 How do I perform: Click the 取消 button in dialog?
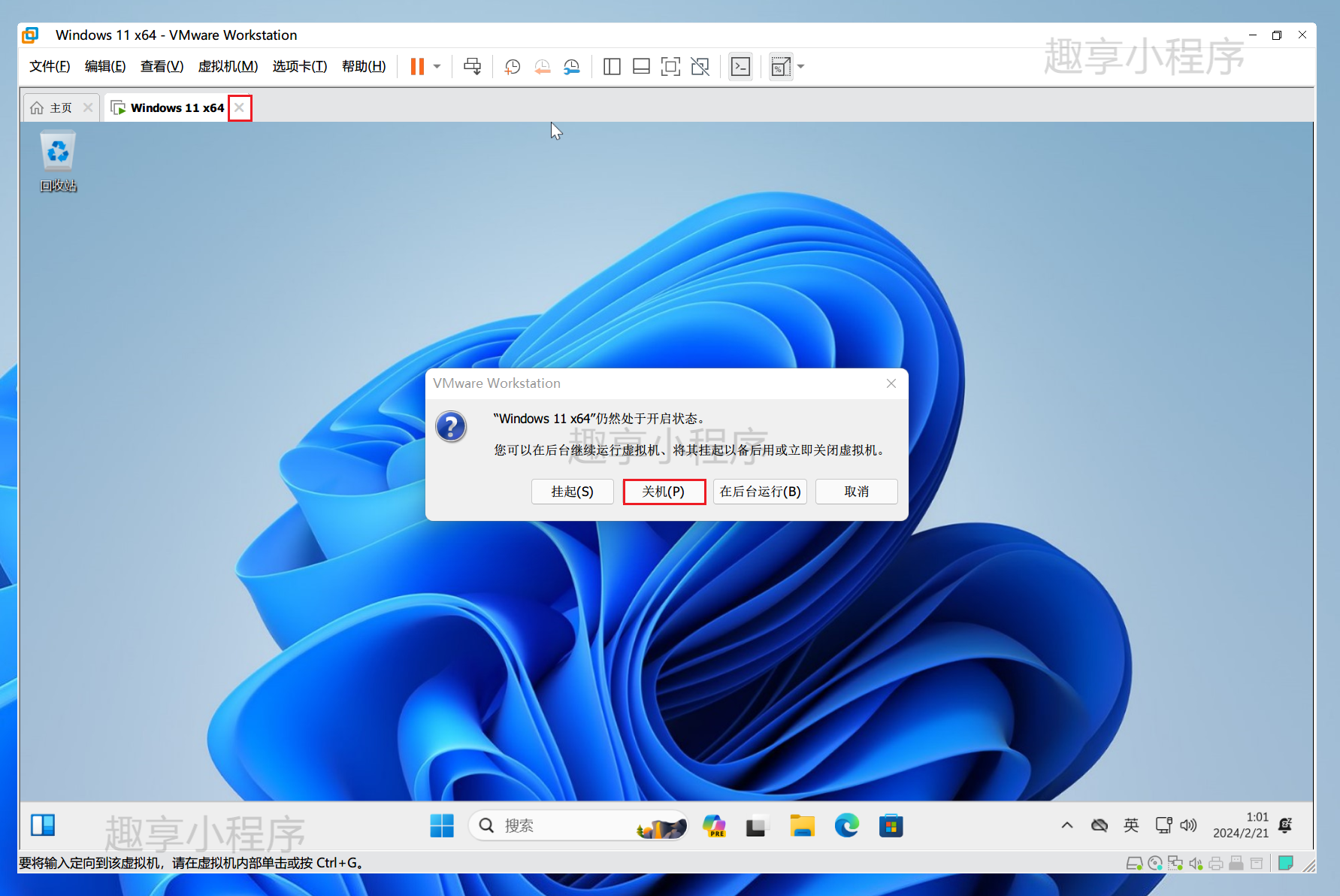857,492
